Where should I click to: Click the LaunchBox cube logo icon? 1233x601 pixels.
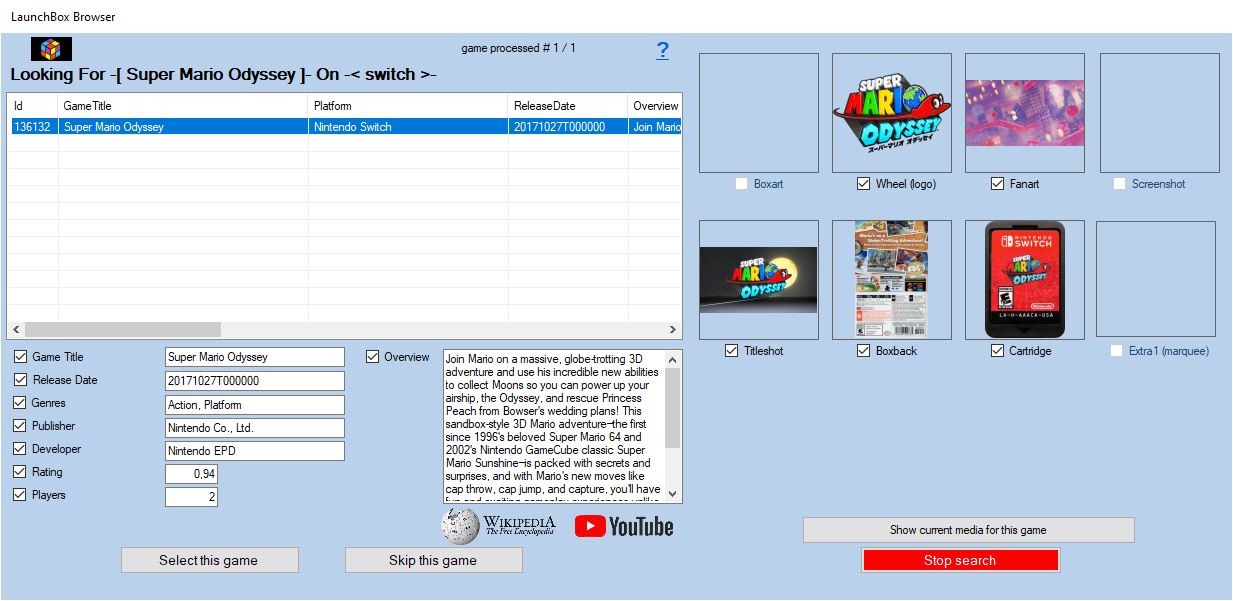(x=51, y=49)
